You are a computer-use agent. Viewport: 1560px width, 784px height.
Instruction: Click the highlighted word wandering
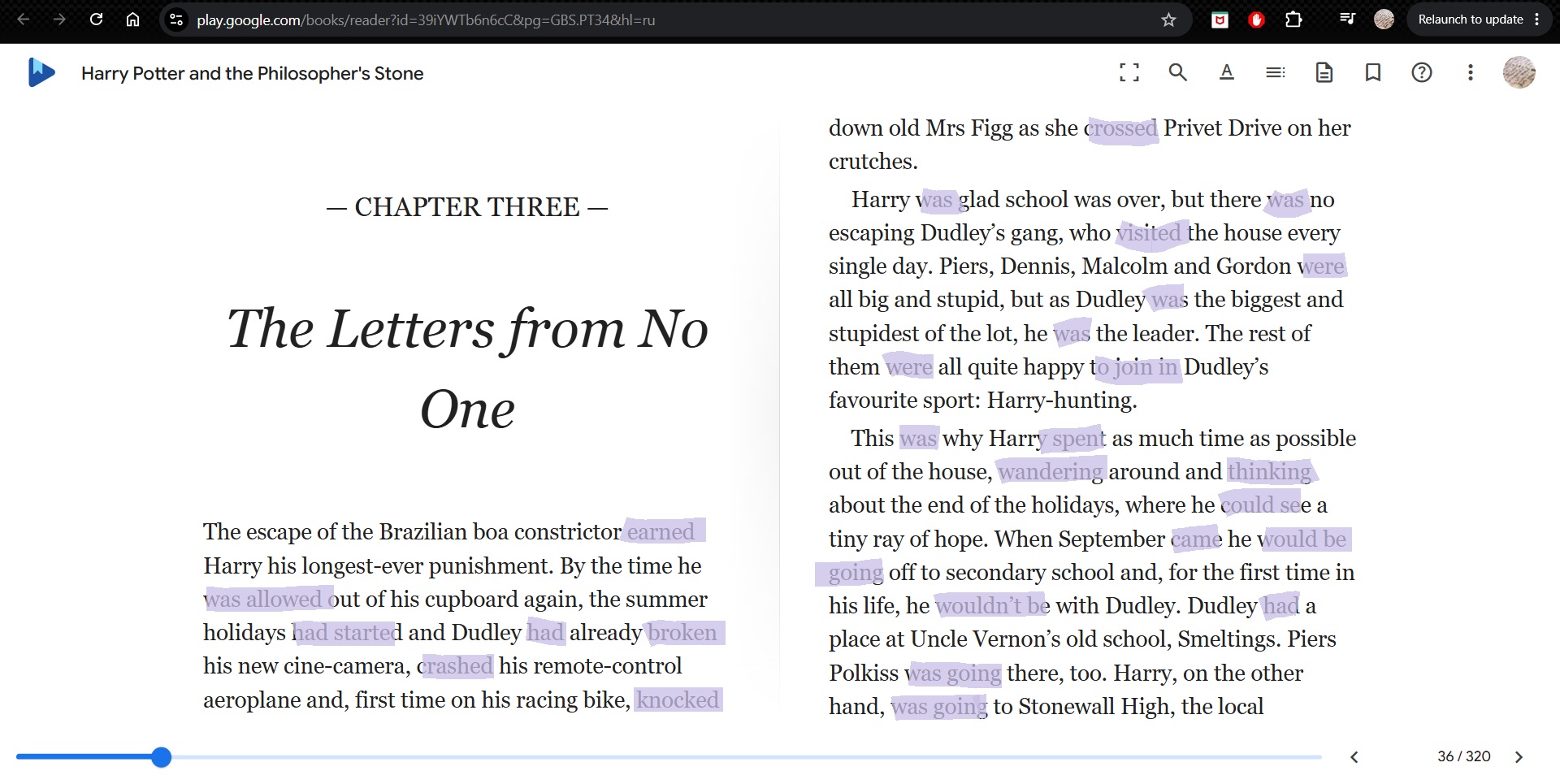click(x=1051, y=471)
